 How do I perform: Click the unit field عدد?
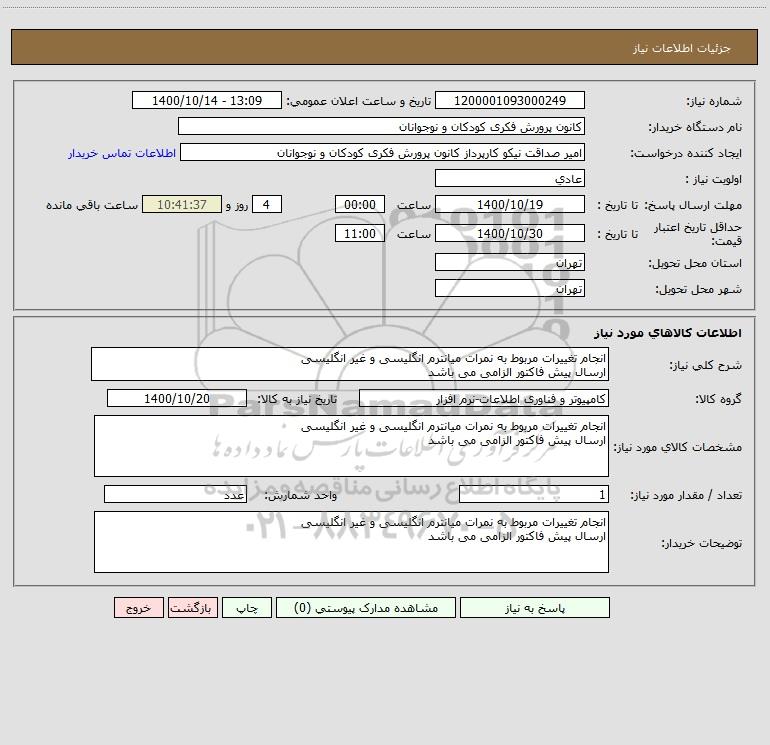pyautogui.click(x=175, y=494)
